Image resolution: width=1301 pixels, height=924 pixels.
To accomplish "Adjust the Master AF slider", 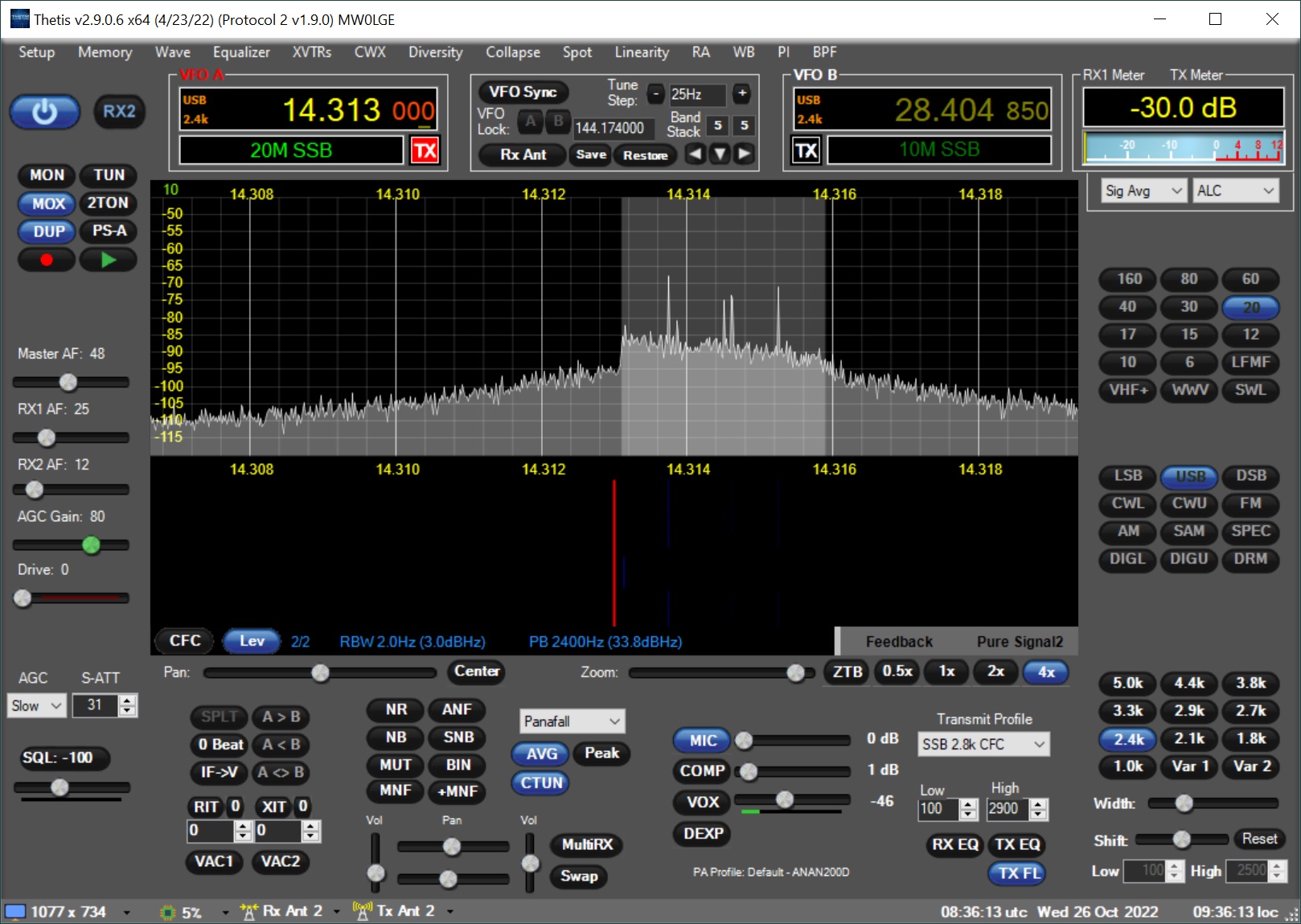I will (68, 382).
